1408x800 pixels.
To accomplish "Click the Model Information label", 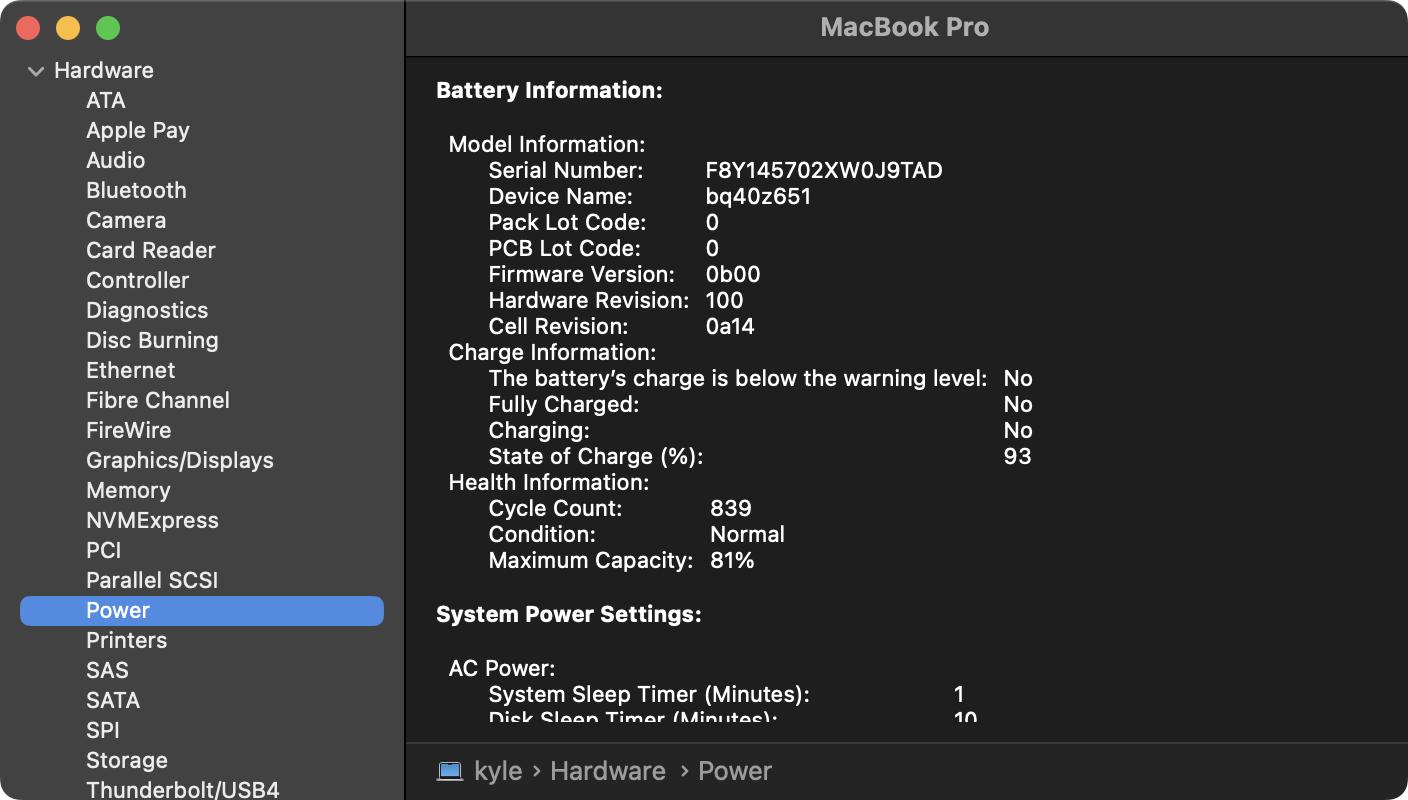I will 547,144.
